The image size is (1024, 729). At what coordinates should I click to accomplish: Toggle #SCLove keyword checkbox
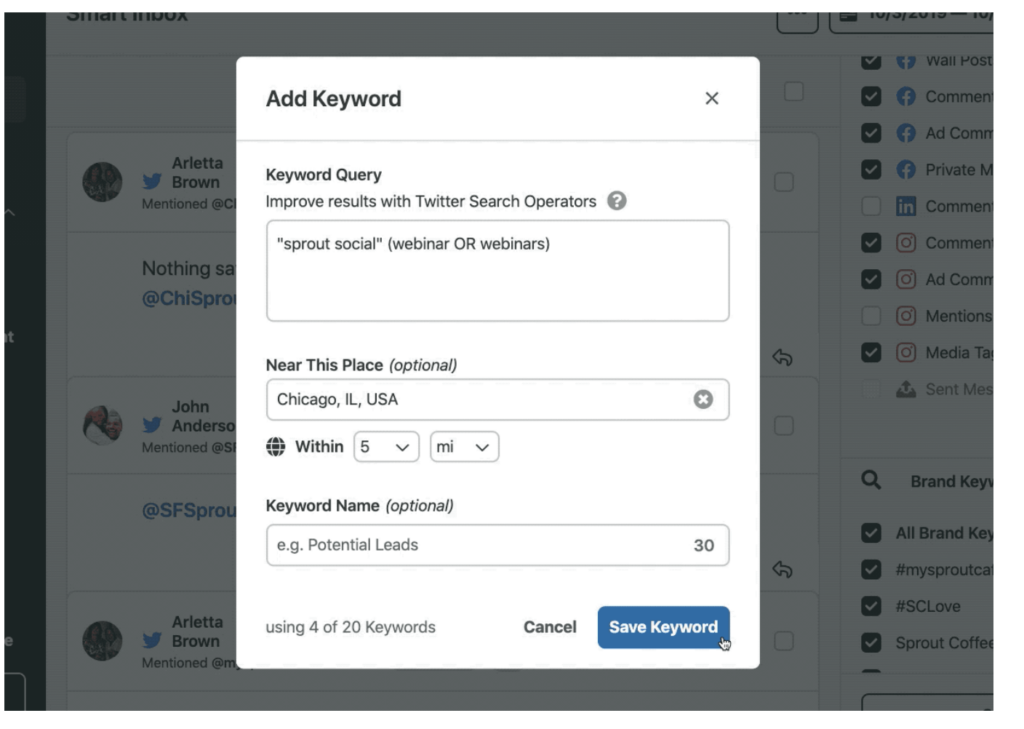(871, 606)
